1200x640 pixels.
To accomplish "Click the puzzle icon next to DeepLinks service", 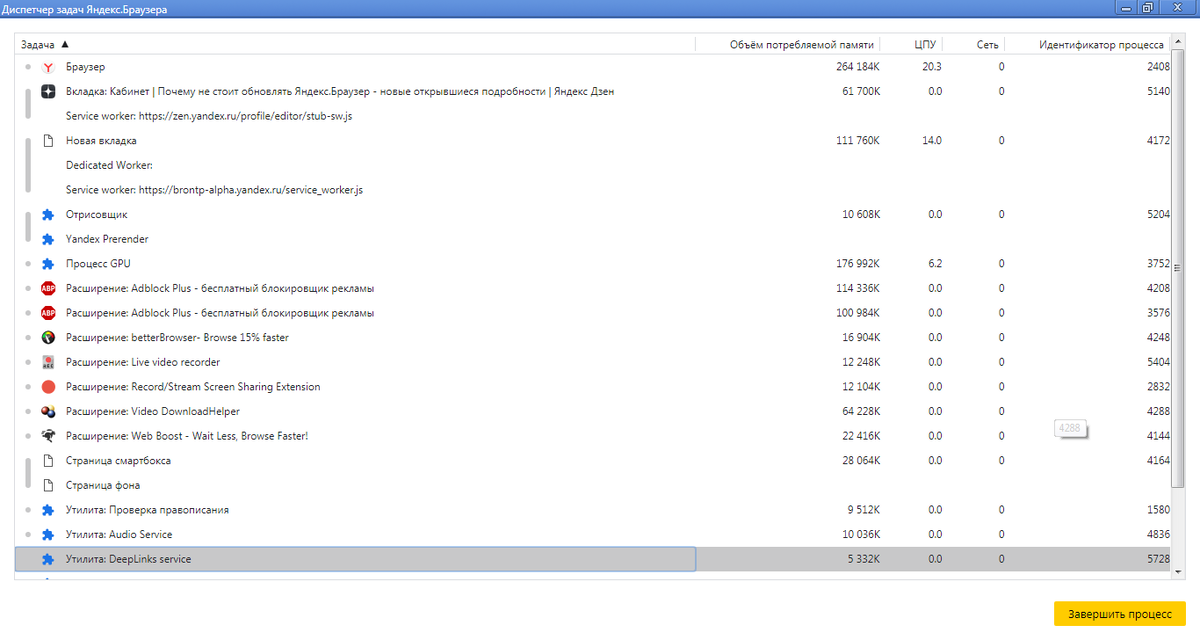I will click(x=48, y=559).
